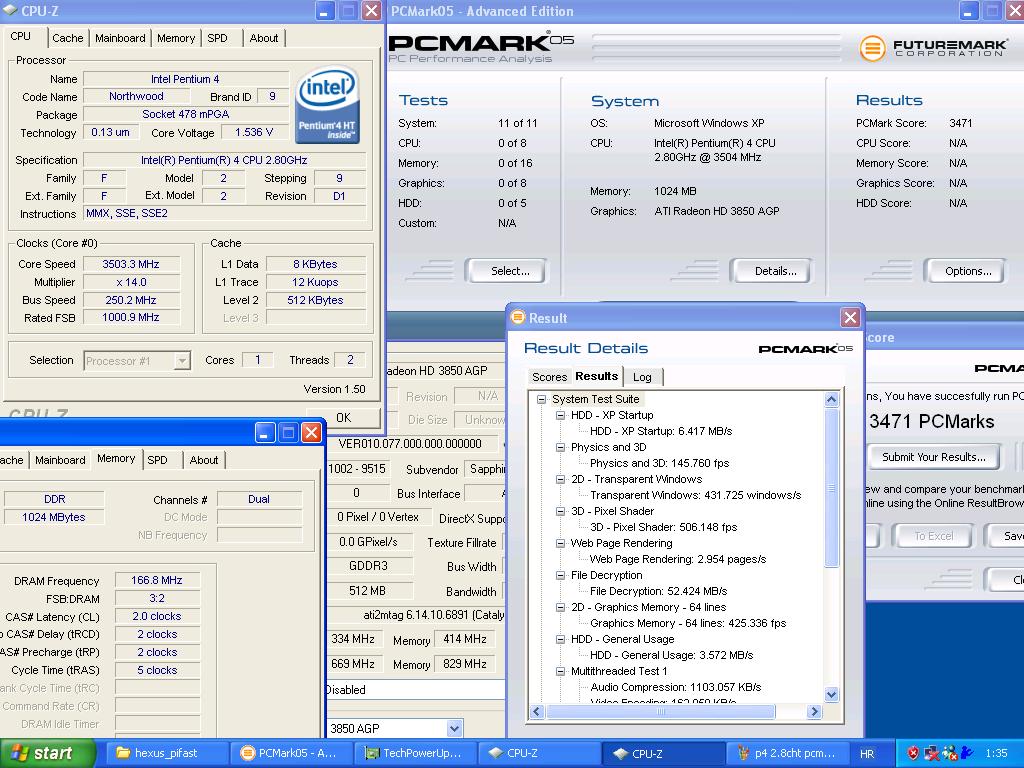Image resolution: width=1024 pixels, height=768 pixels.
Task: Collapse System Test Suite tree node
Action: click(x=541, y=399)
